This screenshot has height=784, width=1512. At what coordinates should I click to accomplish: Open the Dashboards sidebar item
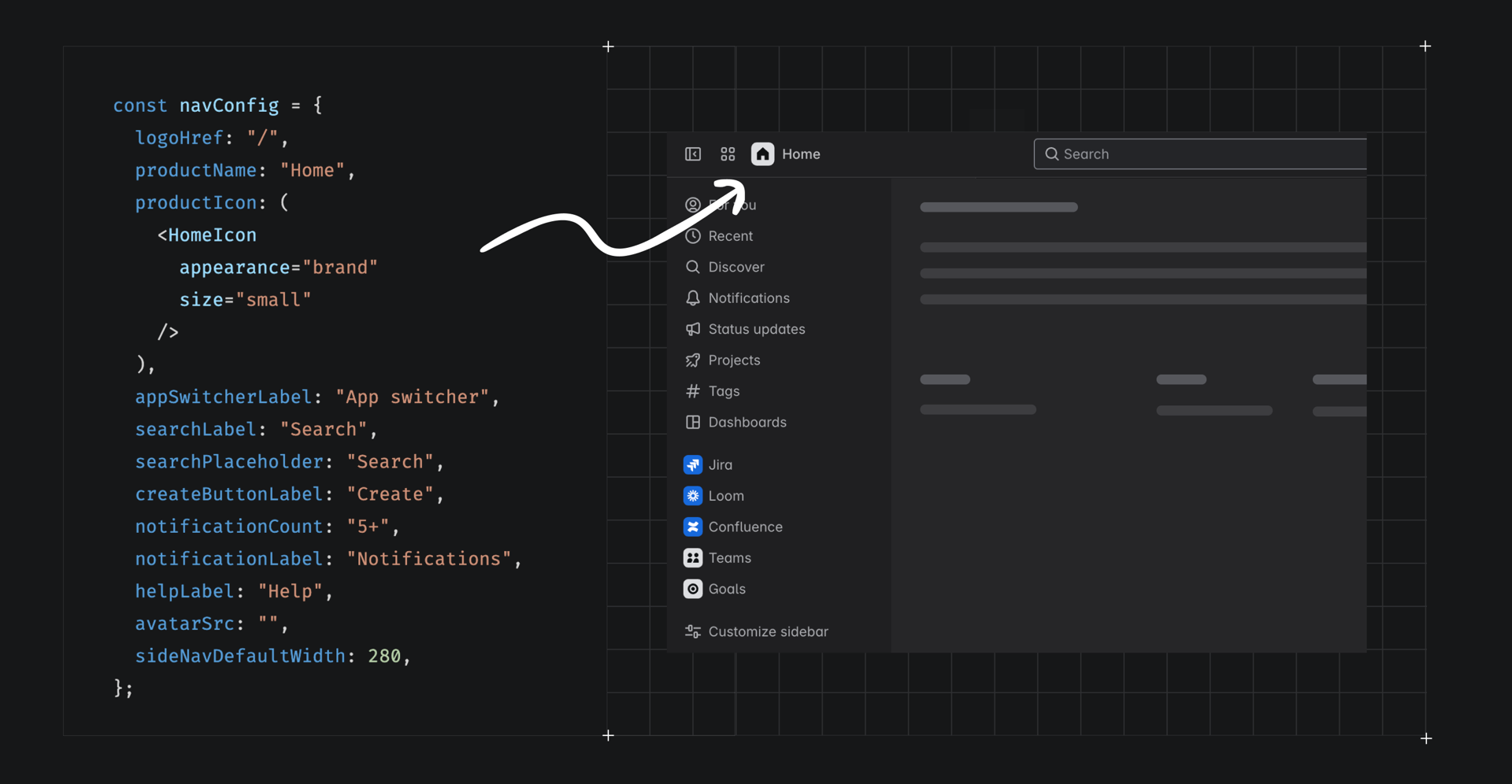tap(747, 423)
